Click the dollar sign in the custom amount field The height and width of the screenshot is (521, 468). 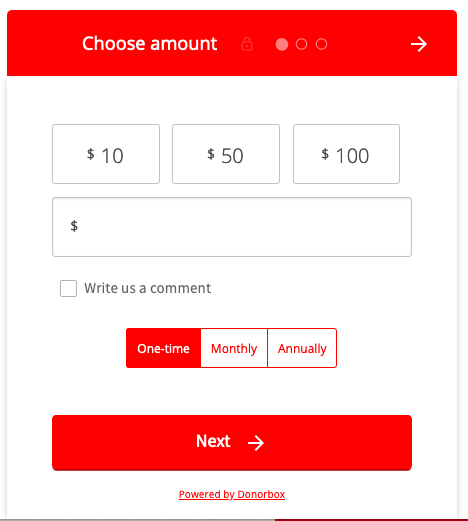[74, 226]
